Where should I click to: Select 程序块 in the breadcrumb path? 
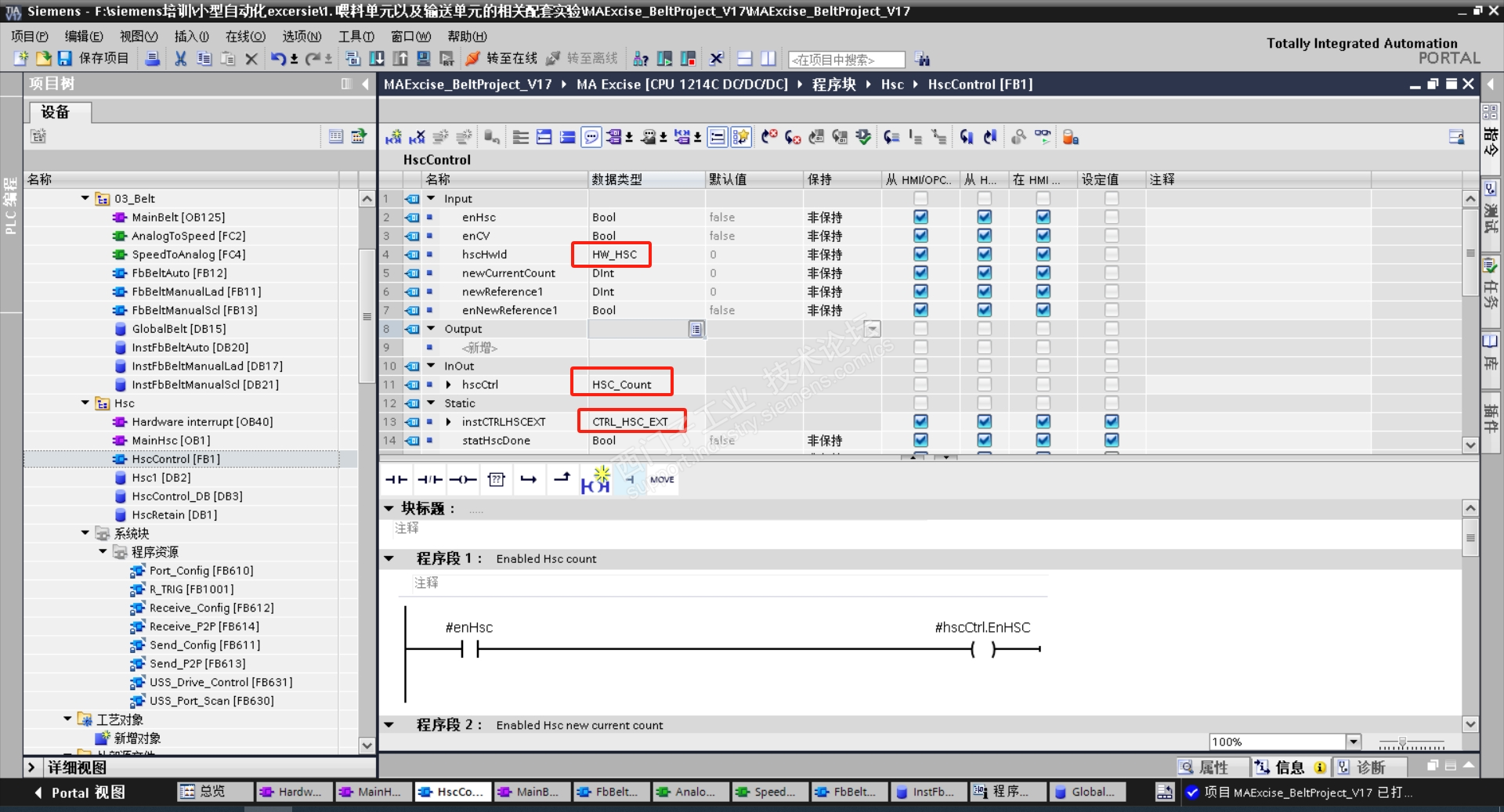point(834,85)
